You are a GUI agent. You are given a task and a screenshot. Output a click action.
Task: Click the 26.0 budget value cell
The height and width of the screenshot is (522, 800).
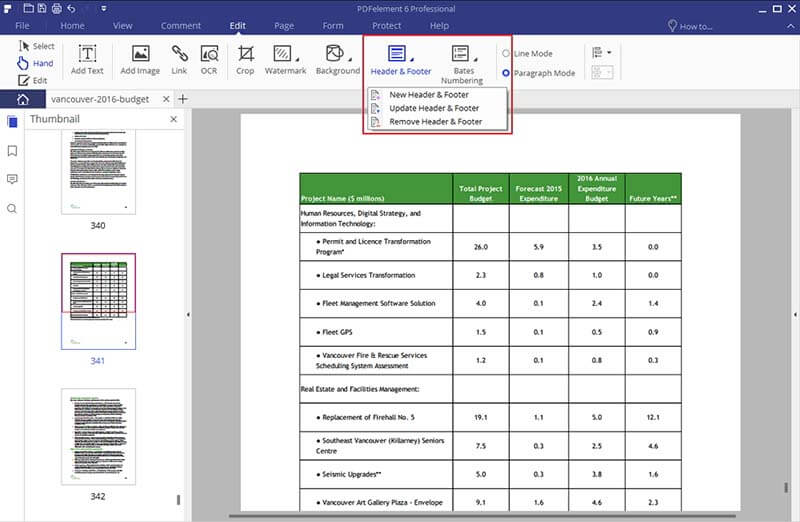pyautogui.click(x=481, y=247)
